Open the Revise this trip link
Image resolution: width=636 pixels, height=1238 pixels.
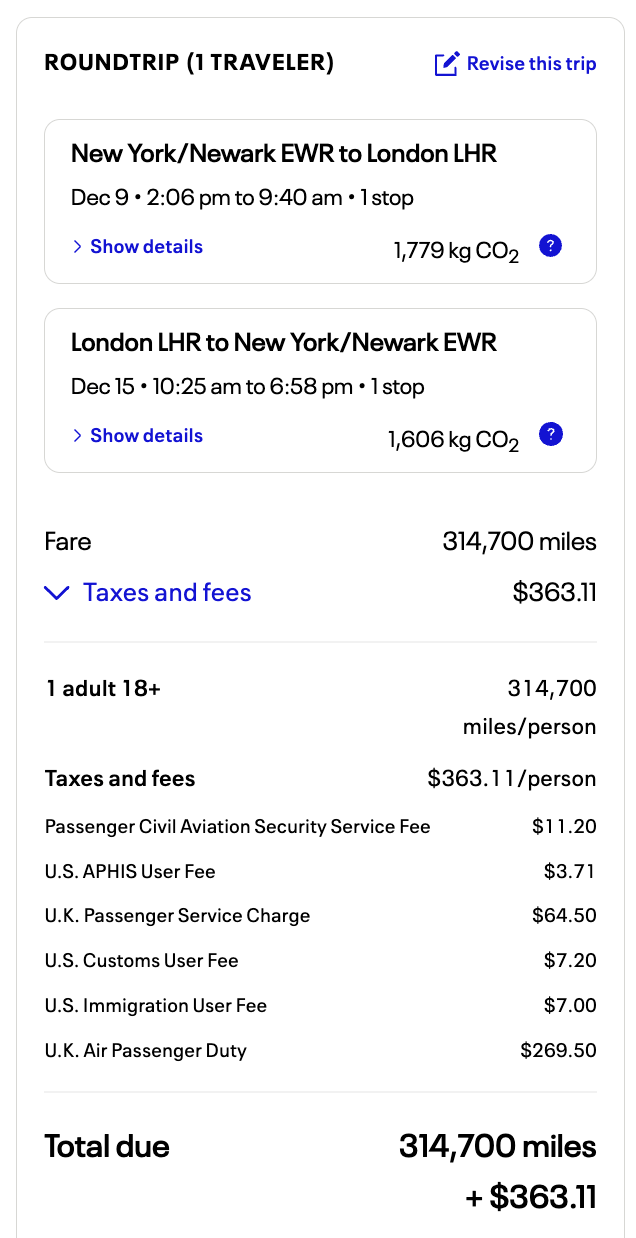tap(531, 64)
